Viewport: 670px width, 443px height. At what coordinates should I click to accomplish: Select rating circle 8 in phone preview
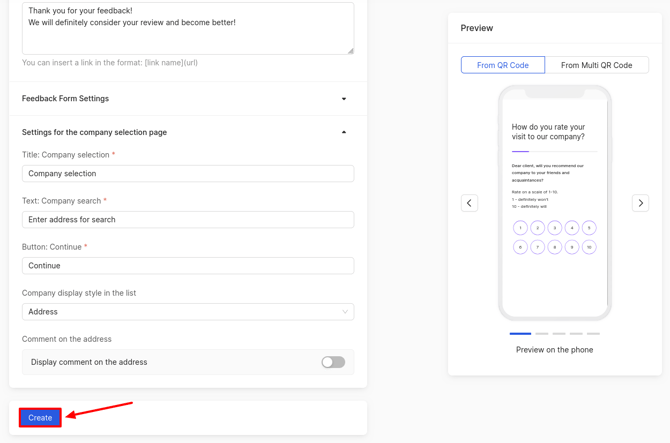pos(555,247)
